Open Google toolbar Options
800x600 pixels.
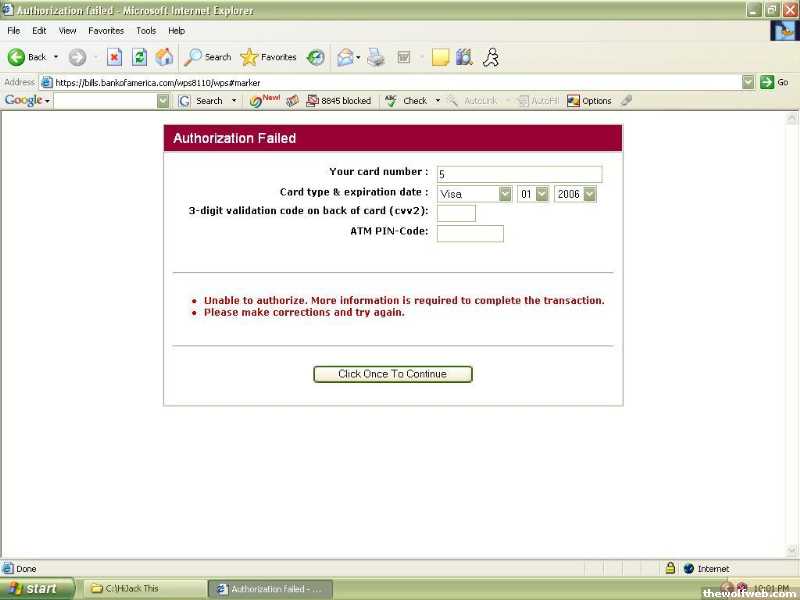(589, 101)
